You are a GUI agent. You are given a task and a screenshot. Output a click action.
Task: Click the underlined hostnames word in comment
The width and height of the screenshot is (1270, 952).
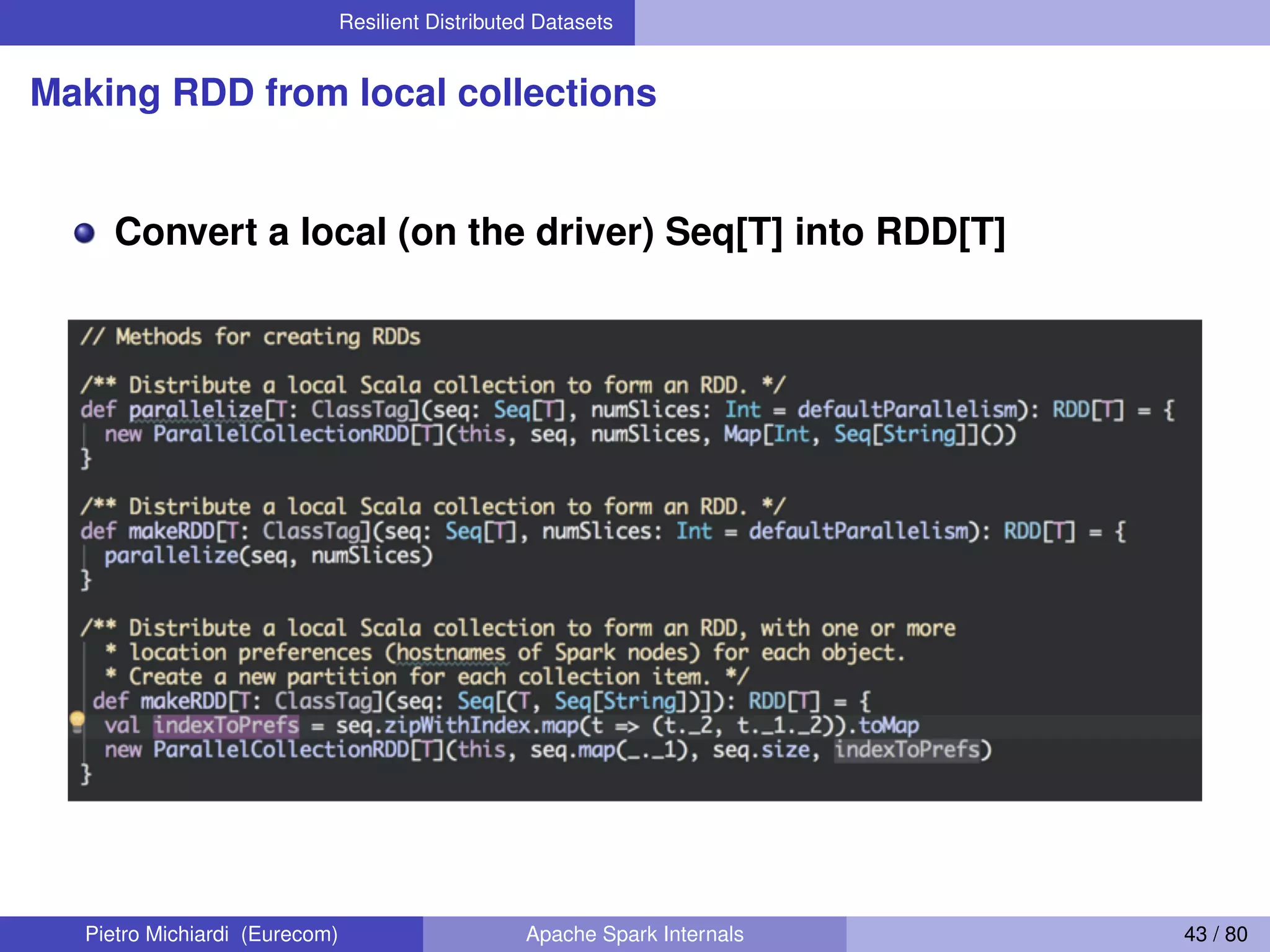click(x=451, y=653)
